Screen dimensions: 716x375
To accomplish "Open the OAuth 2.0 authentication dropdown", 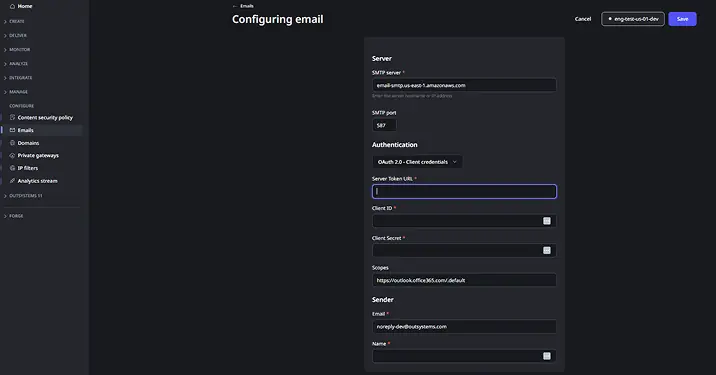I will point(417,162).
